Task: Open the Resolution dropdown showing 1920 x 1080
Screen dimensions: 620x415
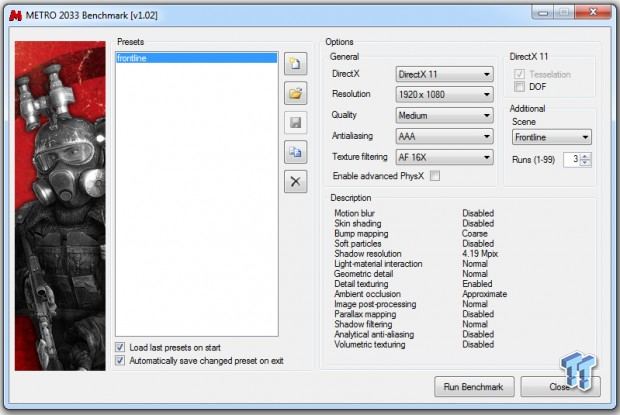Action: 444,94
